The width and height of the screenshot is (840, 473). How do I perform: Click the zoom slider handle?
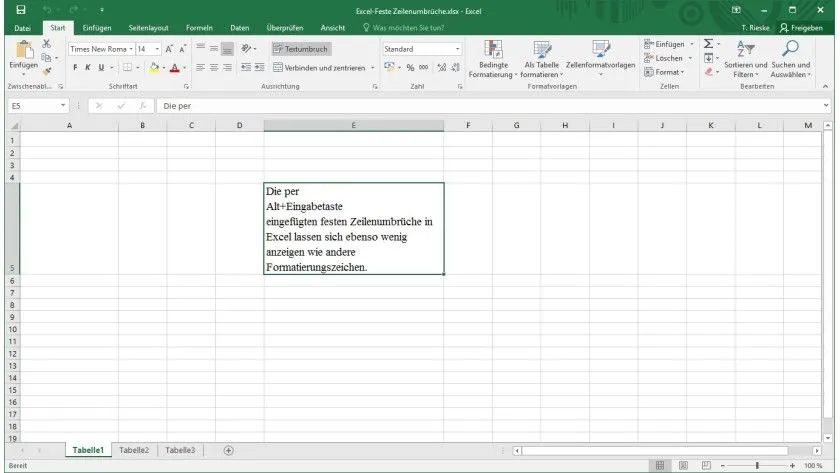click(x=757, y=466)
